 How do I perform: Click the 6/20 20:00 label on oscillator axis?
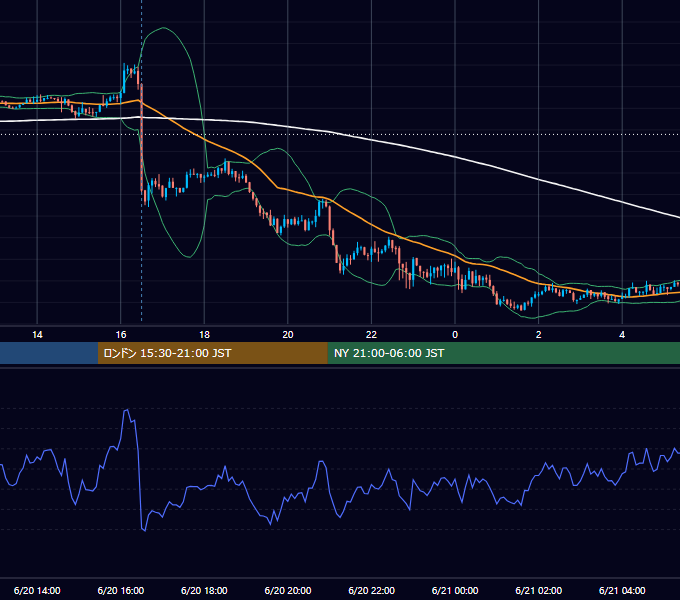[288, 590]
